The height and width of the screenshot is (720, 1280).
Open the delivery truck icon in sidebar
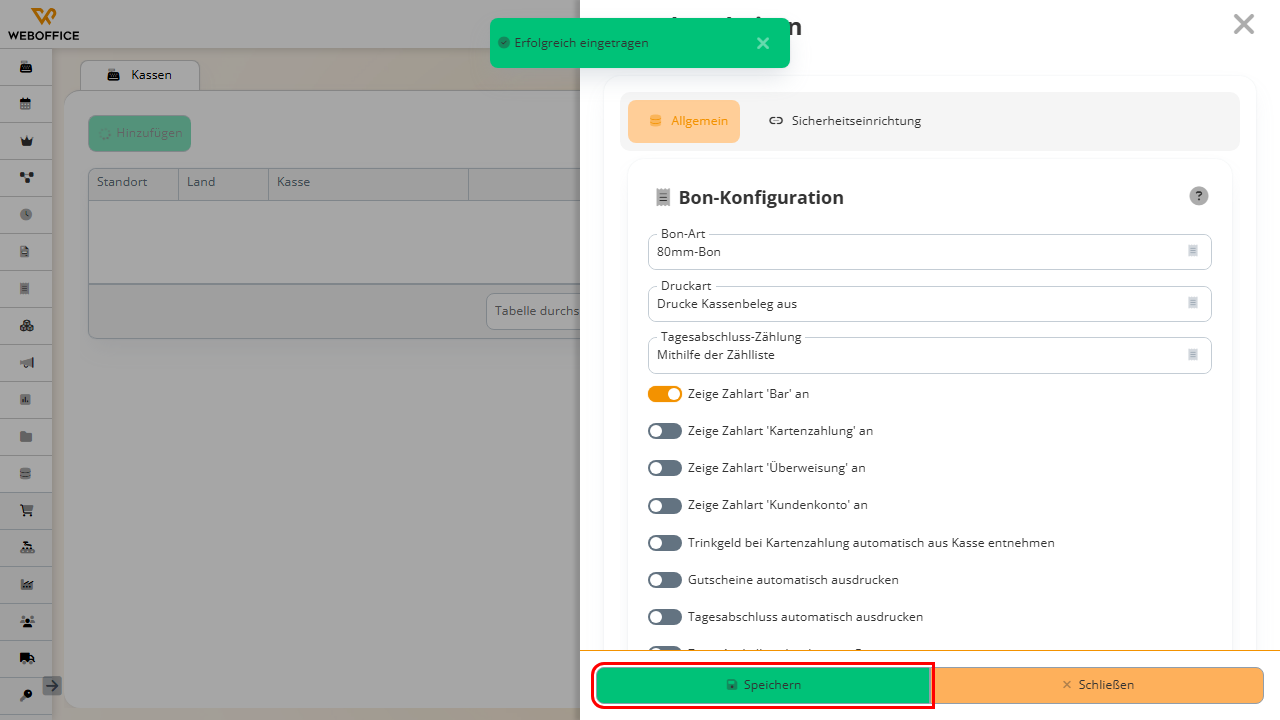coord(26,658)
